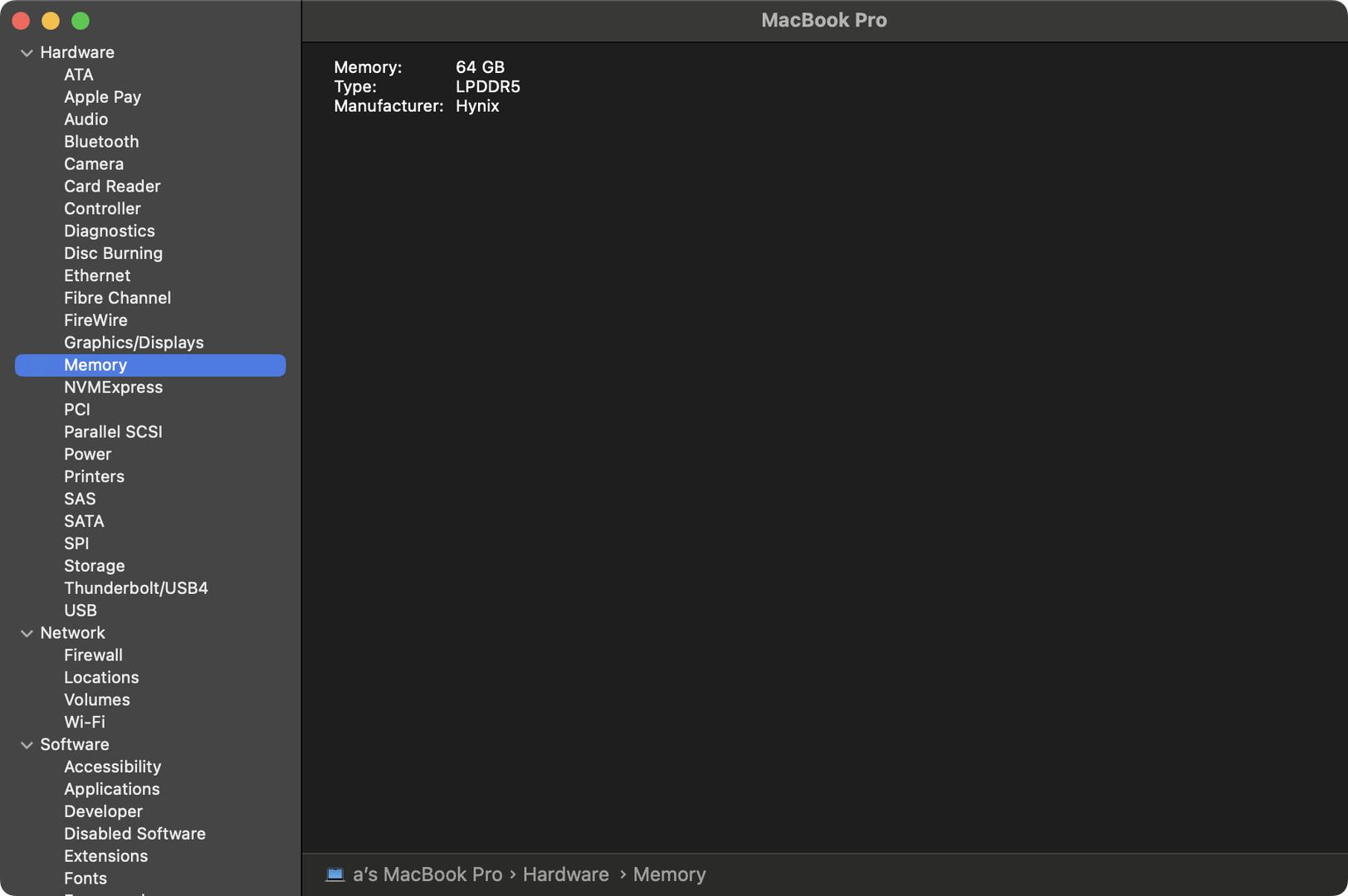This screenshot has width=1348, height=896.
Task: Collapse the Network section chevron
Action: click(x=27, y=633)
